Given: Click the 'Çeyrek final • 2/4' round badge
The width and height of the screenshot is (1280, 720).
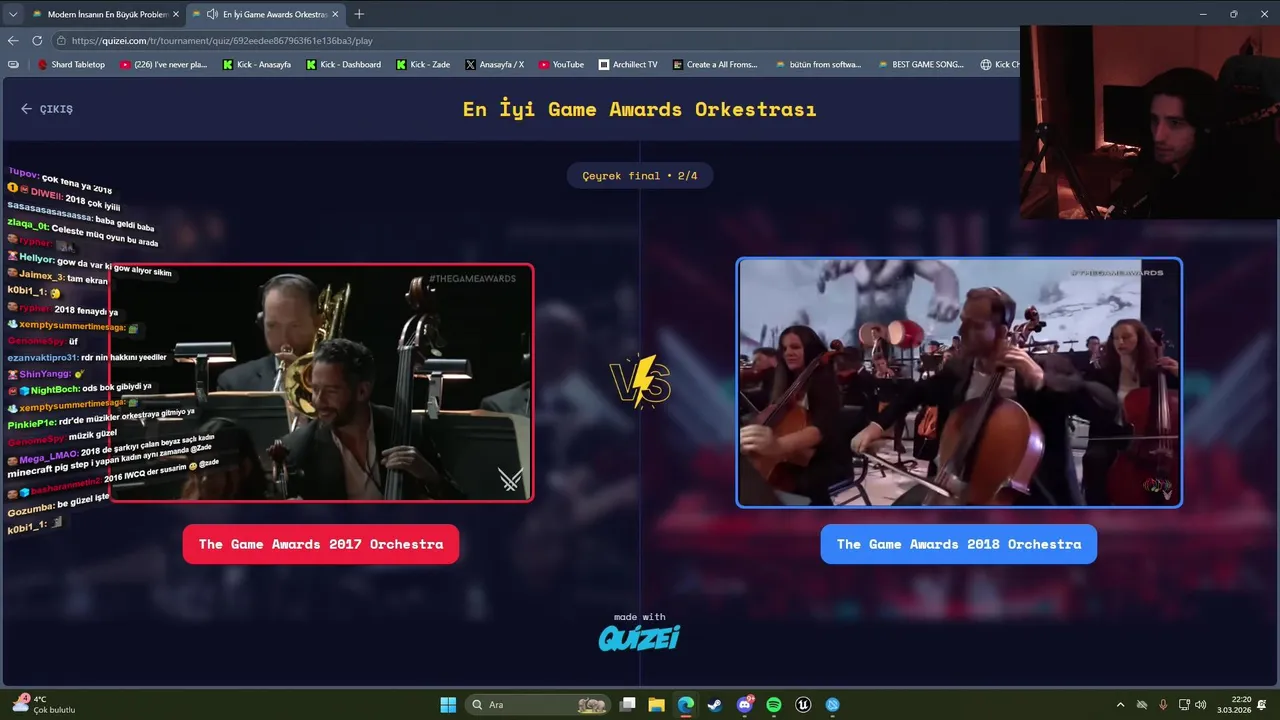Looking at the screenshot, I should click(640, 176).
